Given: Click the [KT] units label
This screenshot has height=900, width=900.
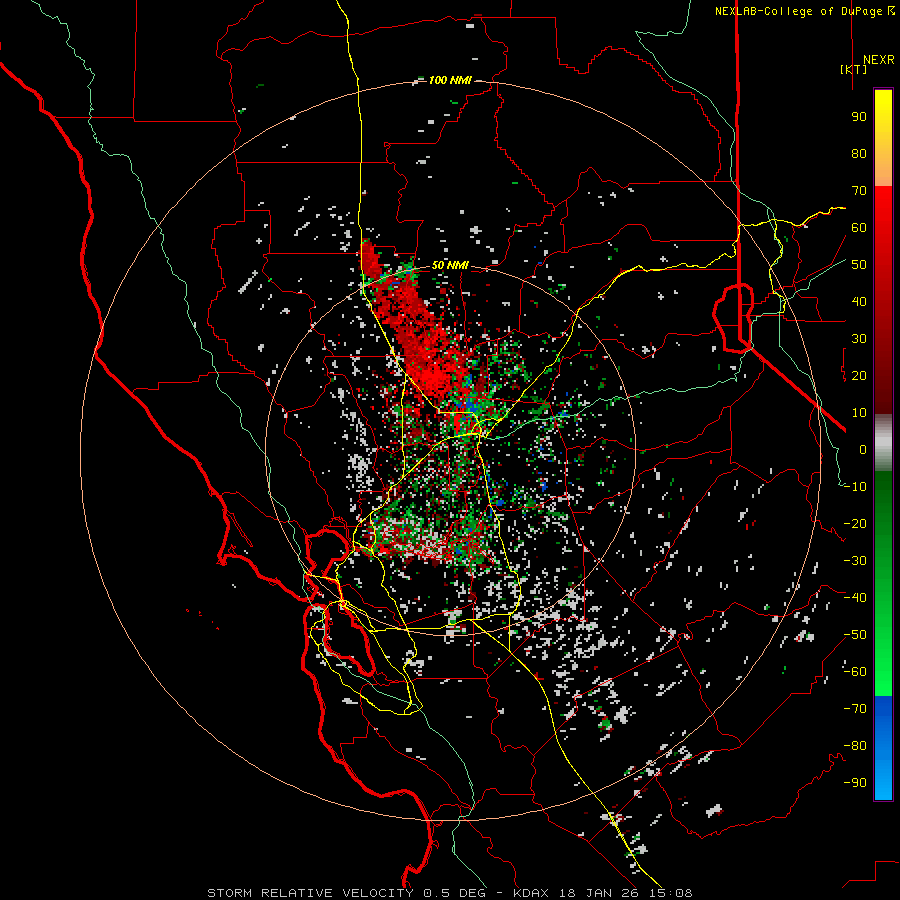Looking at the screenshot, I should click(854, 69).
